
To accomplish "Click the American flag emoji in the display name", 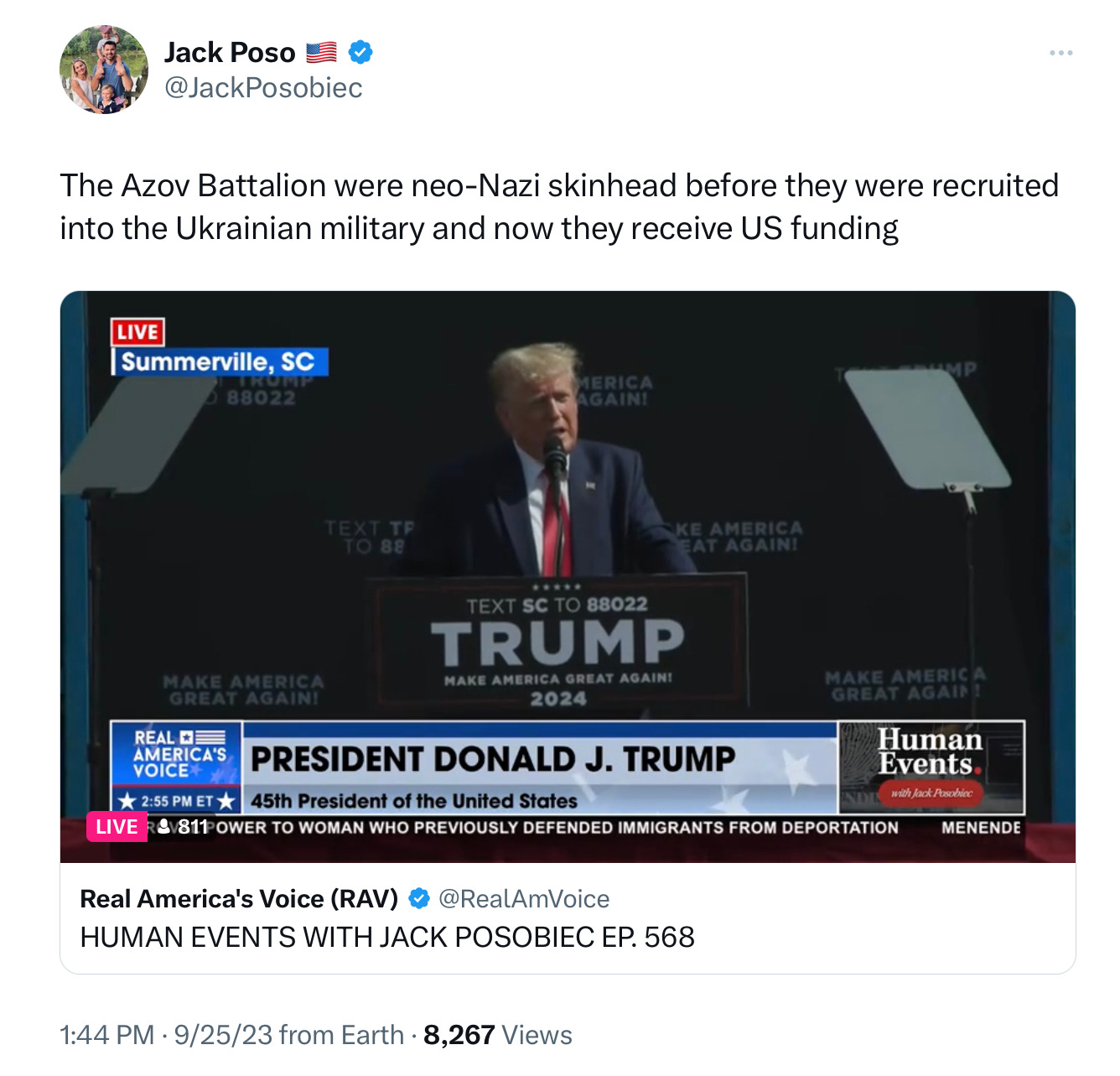I will pos(321,52).
